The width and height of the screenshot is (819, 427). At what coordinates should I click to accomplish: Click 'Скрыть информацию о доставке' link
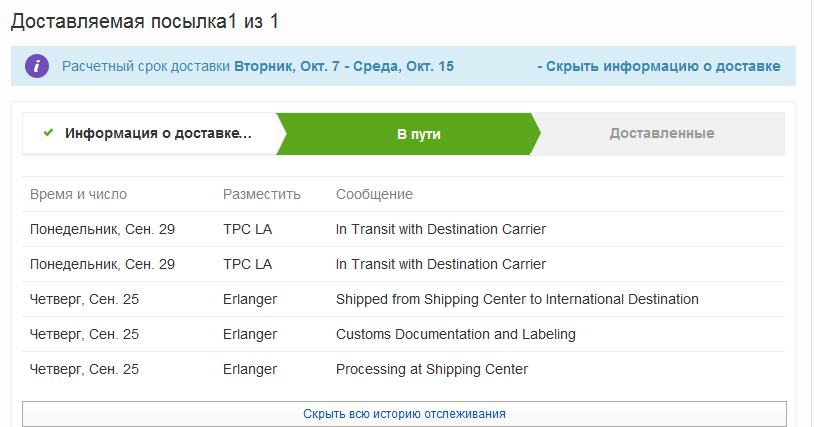pos(658,66)
